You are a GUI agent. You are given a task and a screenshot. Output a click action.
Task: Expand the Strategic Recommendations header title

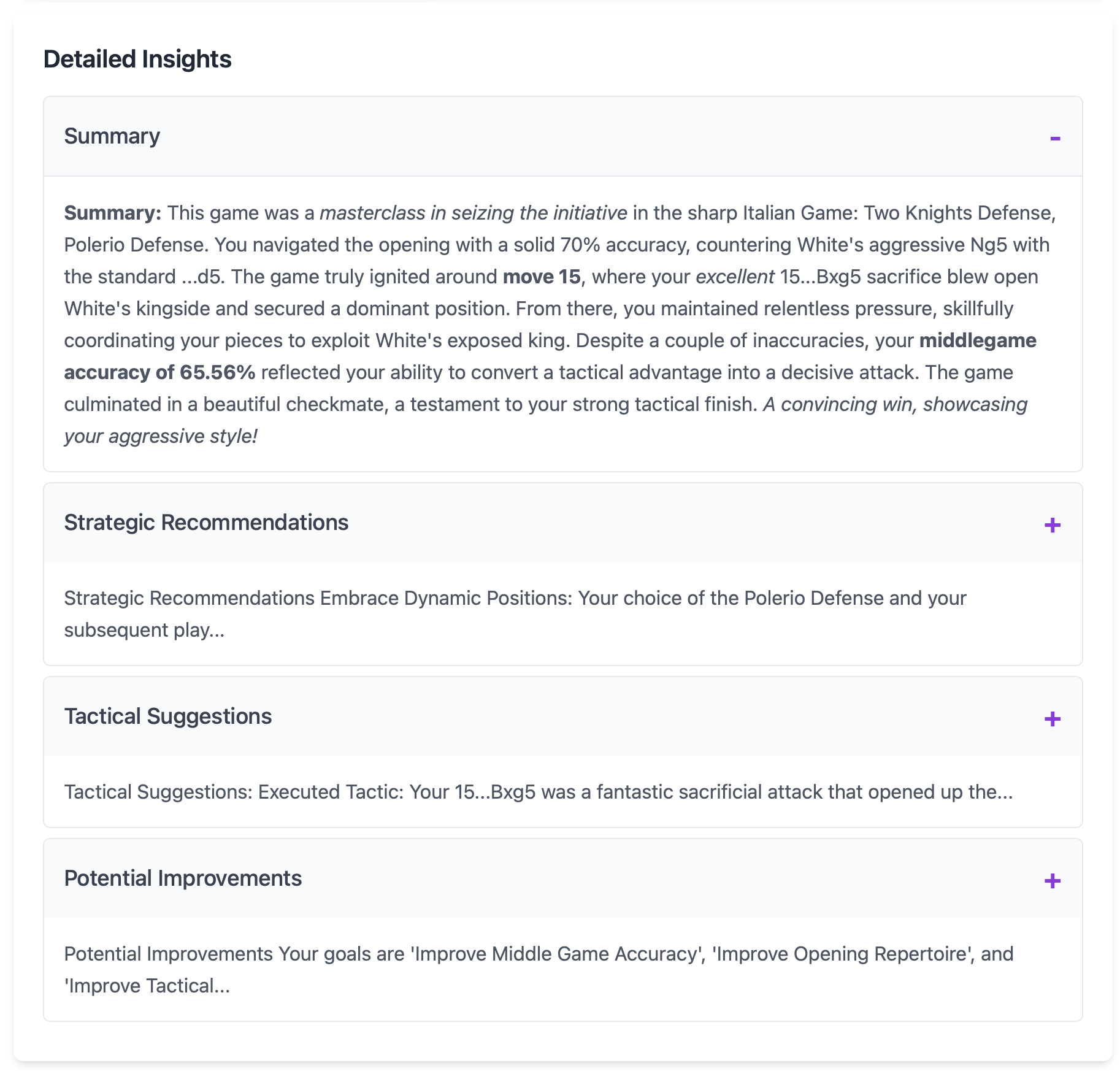click(x=206, y=523)
